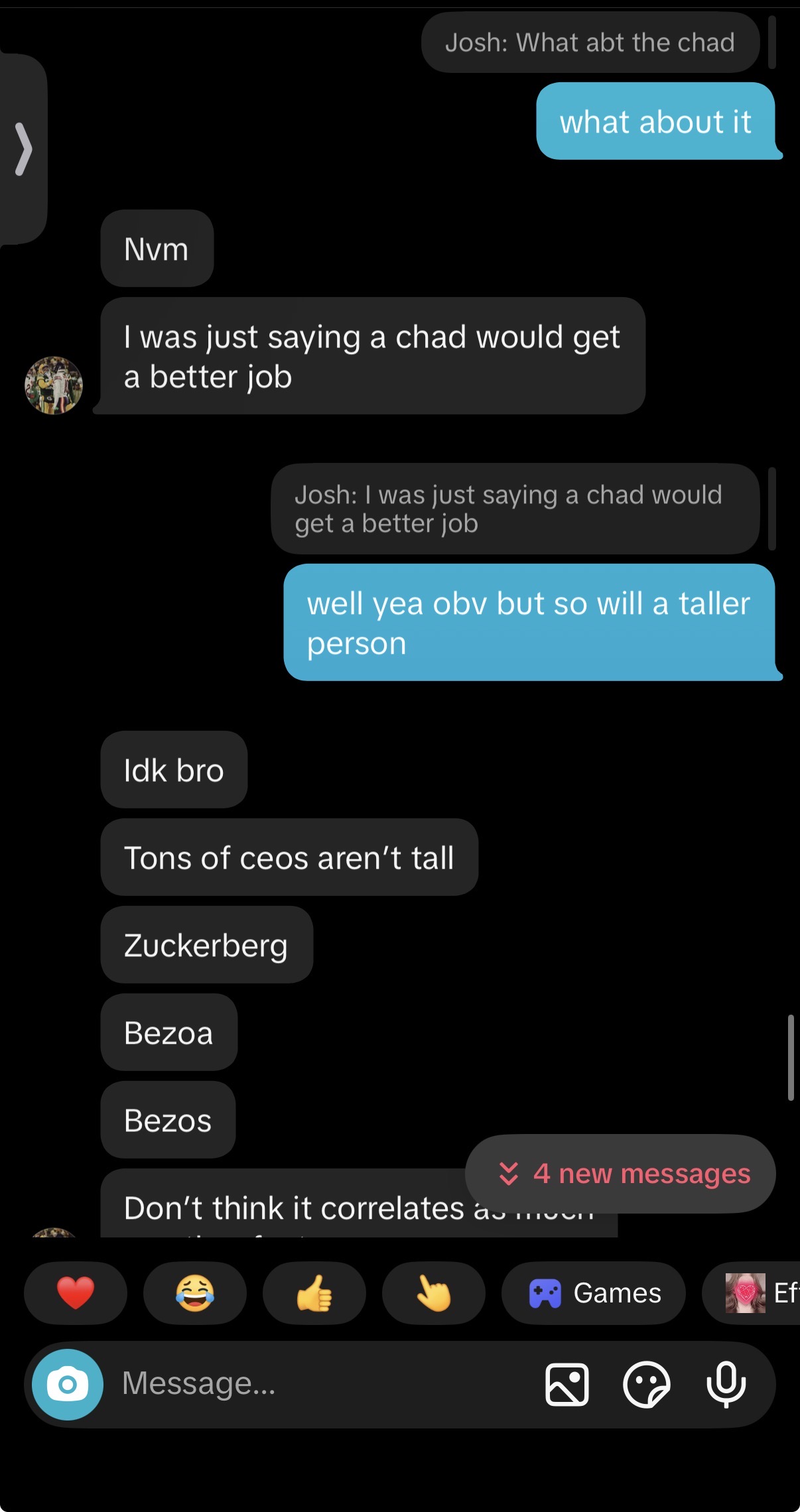Open the sticker picker icon
Viewport: 800px width, 1512px height.
[x=646, y=1384]
